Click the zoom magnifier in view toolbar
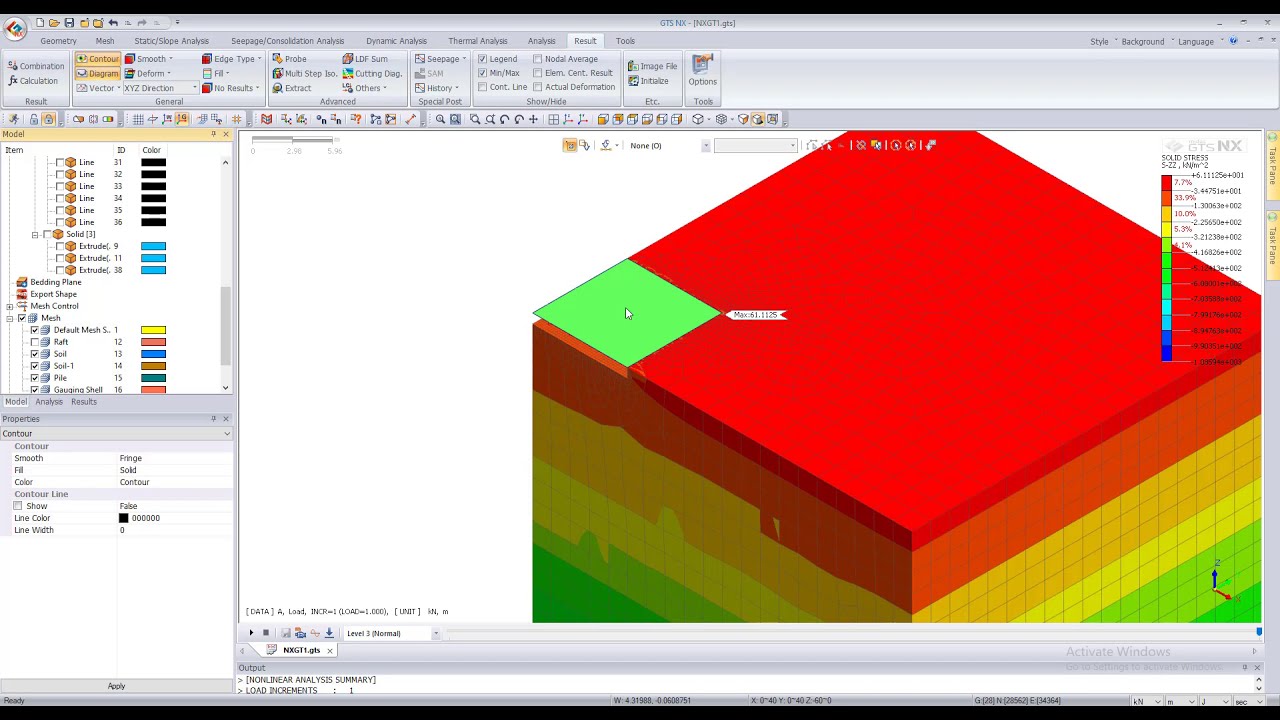 [440, 120]
